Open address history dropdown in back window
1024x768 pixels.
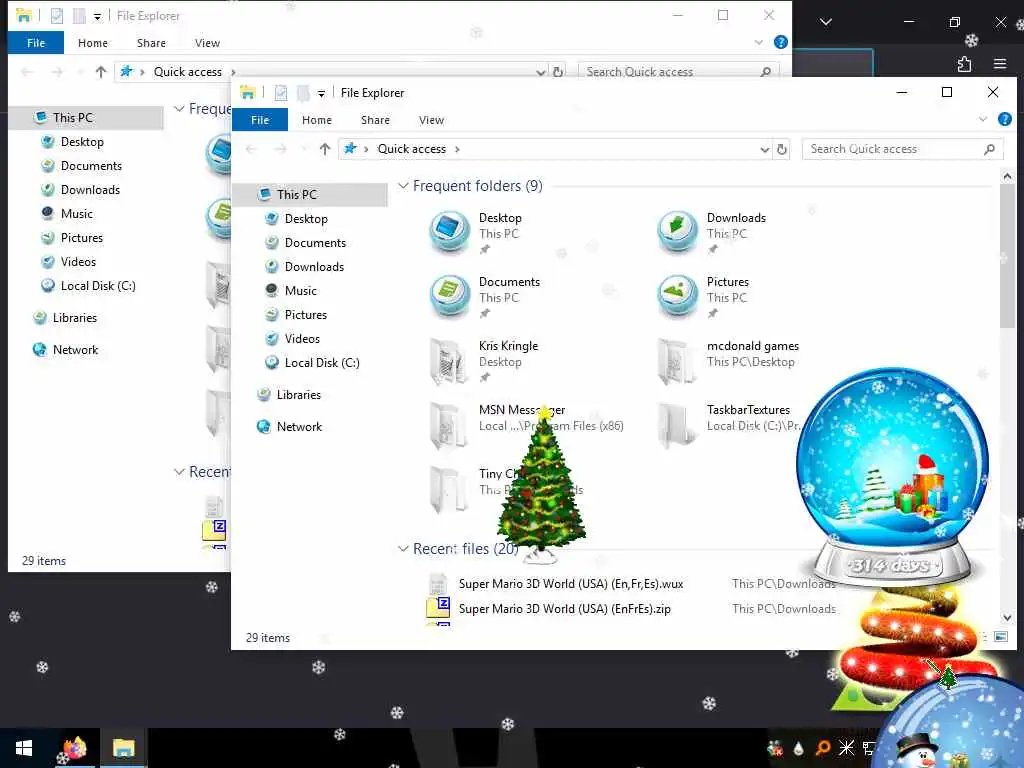541,72
